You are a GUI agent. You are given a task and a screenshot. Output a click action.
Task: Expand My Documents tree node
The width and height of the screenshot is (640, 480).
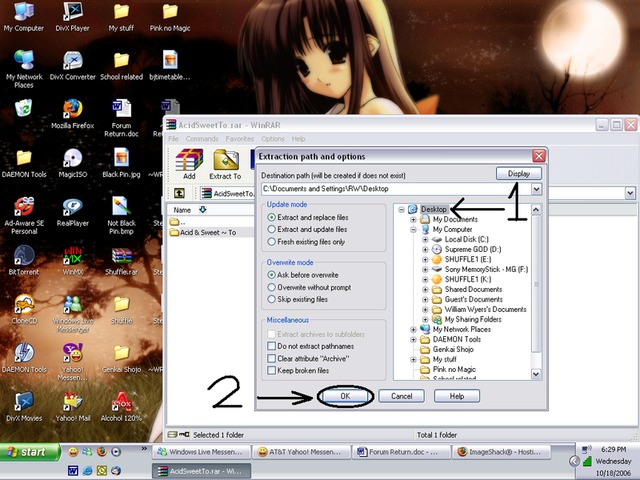pos(413,220)
